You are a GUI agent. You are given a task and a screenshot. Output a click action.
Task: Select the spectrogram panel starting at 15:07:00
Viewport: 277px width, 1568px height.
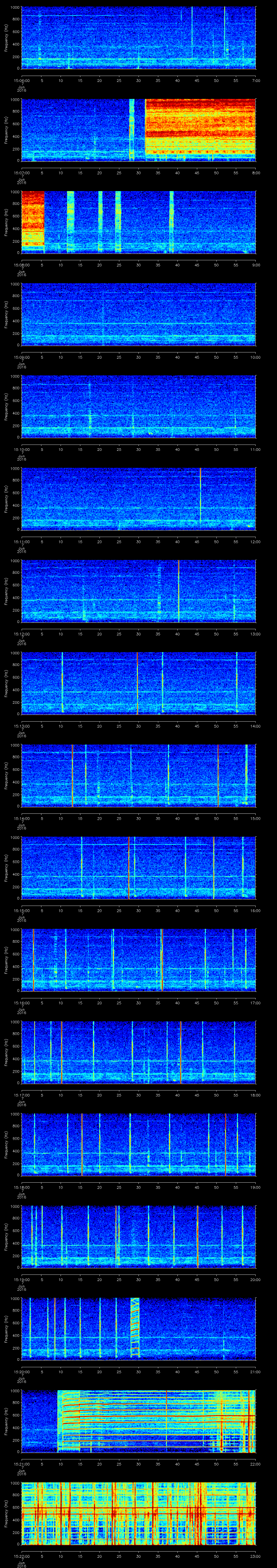coord(138,130)
